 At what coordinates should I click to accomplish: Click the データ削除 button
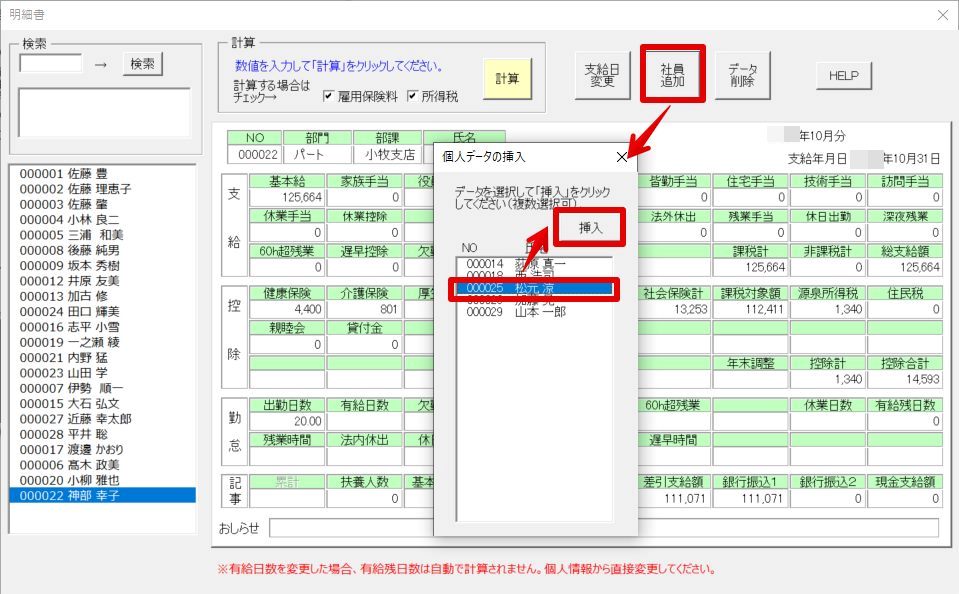pyautogui.click(x=741, y=75)
